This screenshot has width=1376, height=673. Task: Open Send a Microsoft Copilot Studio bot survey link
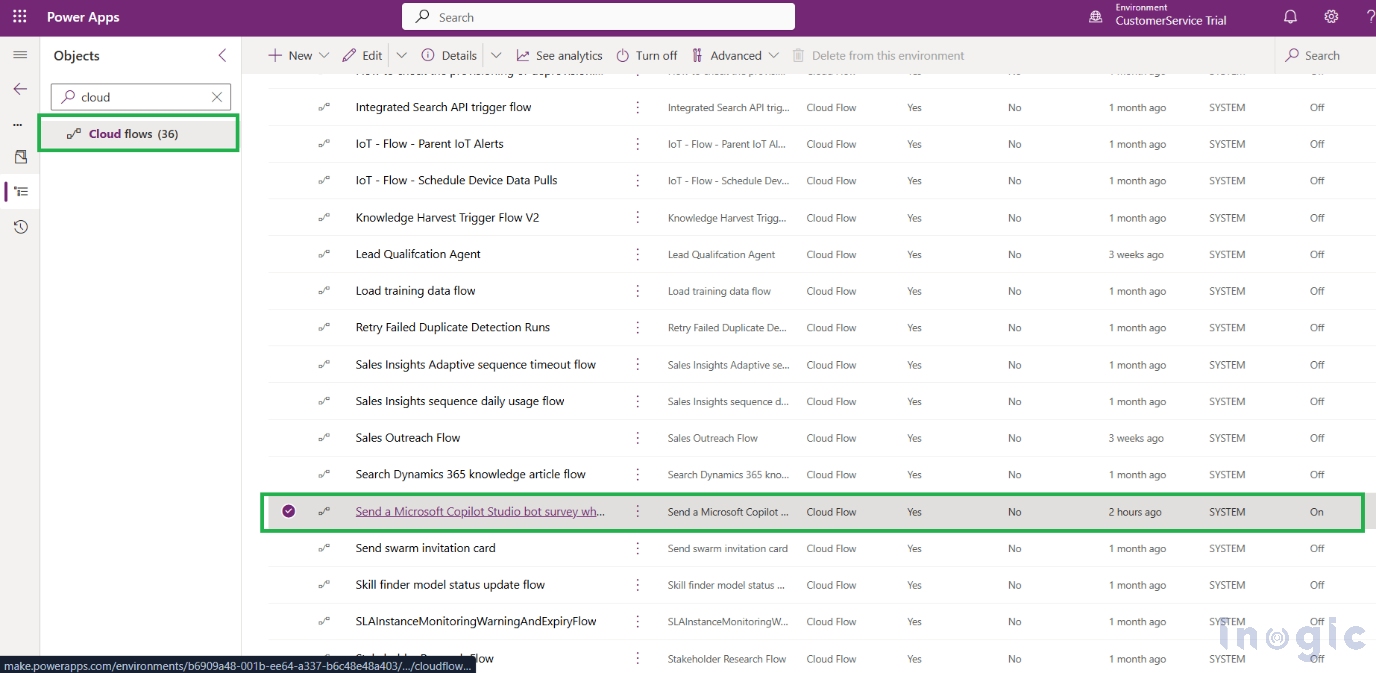pos(480,512)
